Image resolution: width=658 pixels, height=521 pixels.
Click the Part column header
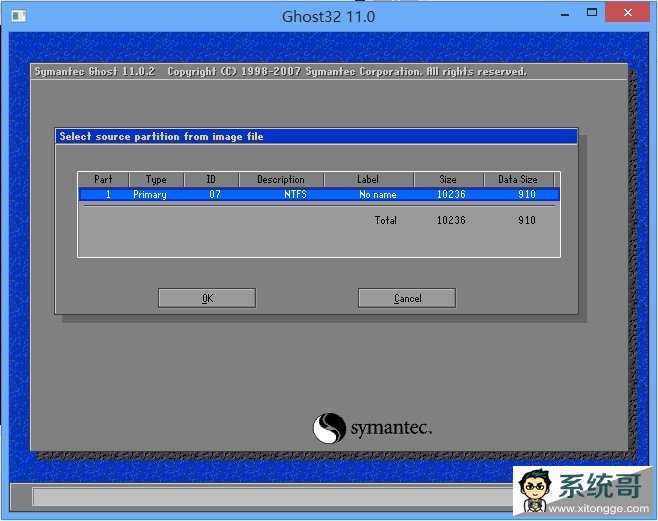point(103,180)
